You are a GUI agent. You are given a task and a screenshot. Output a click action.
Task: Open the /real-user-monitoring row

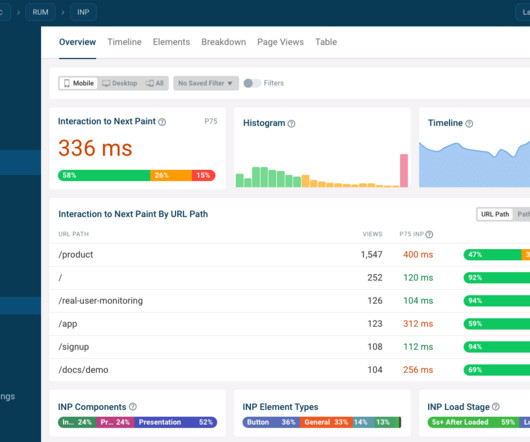click(290, 301)
